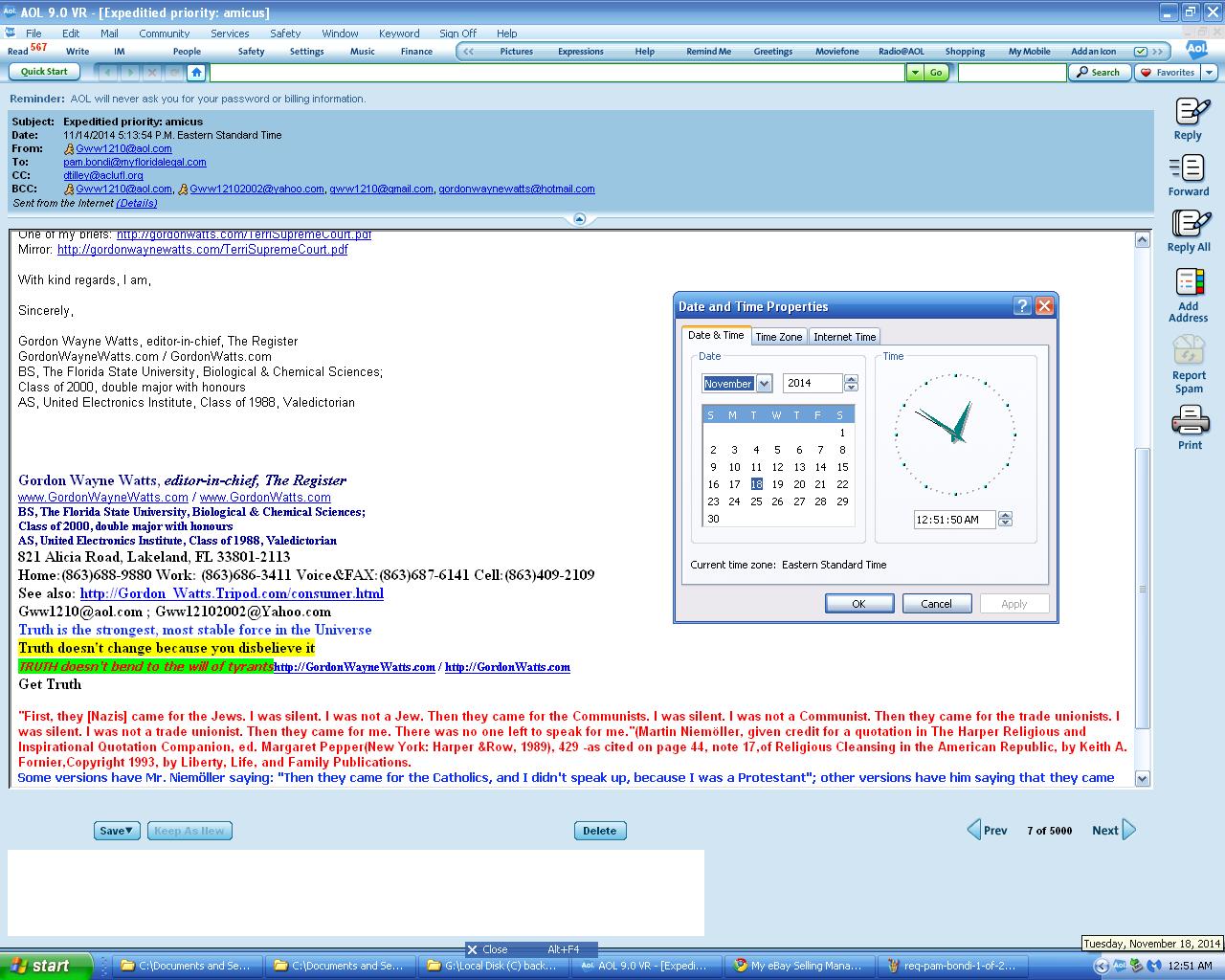Click the G:\Local Disk taskbar button
This screenshot has height=980, width=1225.
coord(493,966)
